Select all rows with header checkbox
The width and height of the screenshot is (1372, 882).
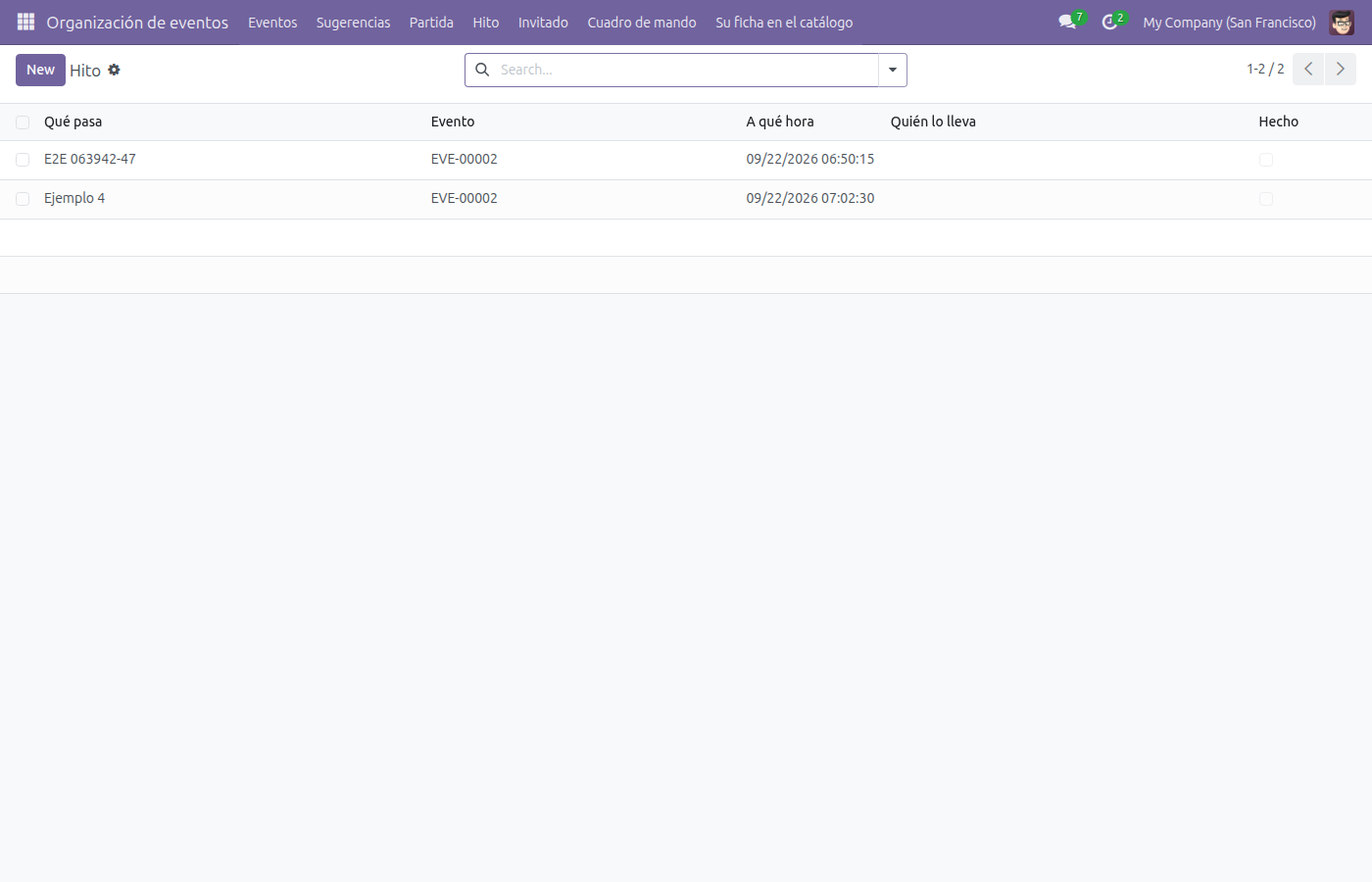23,122
